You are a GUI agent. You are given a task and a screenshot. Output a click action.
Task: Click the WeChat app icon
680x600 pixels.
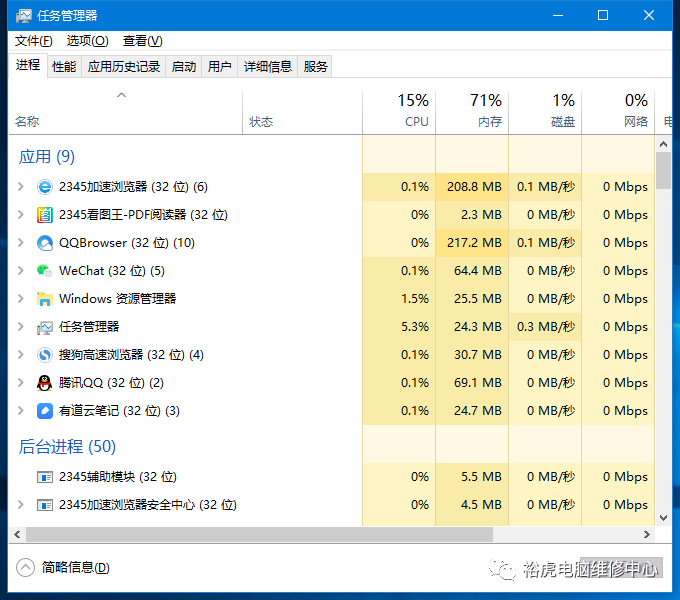[45, 271]
